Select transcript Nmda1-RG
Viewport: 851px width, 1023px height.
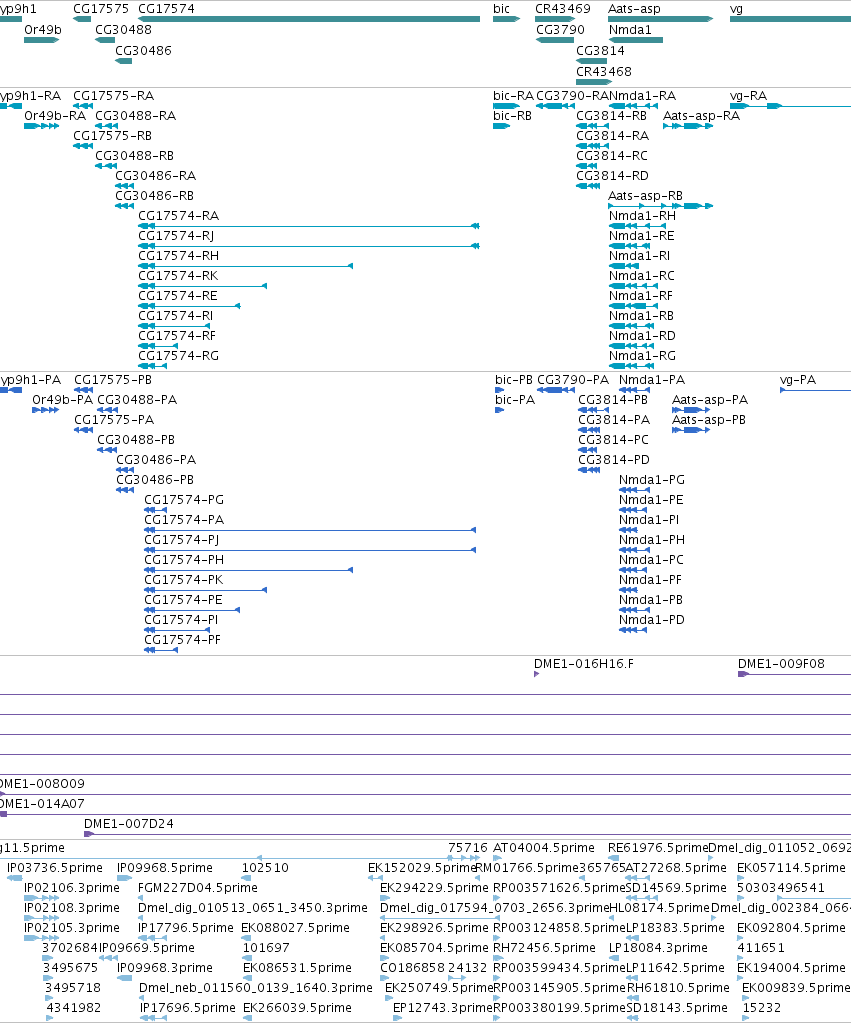[631, 366]
